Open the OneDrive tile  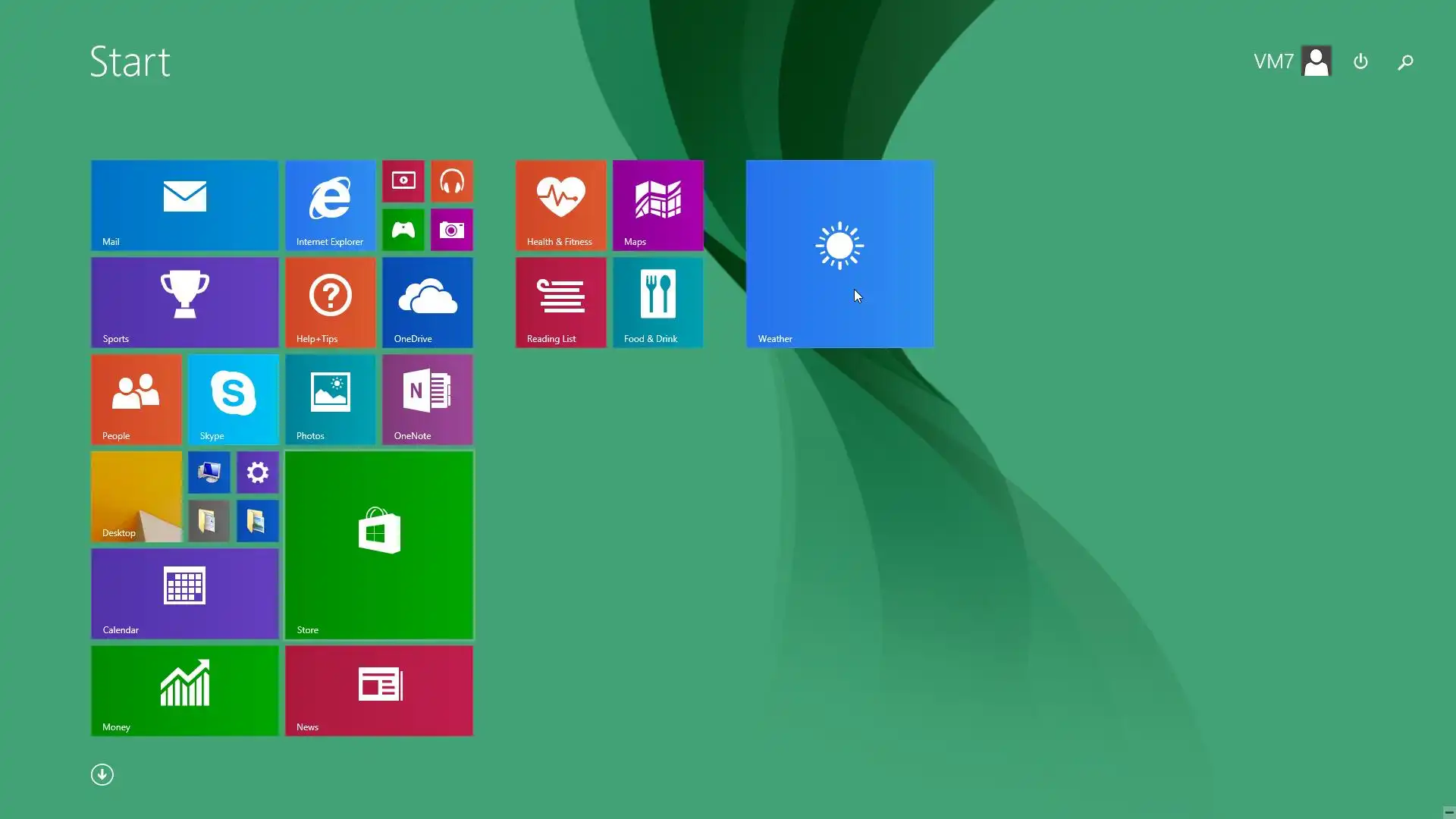(427, 302)
